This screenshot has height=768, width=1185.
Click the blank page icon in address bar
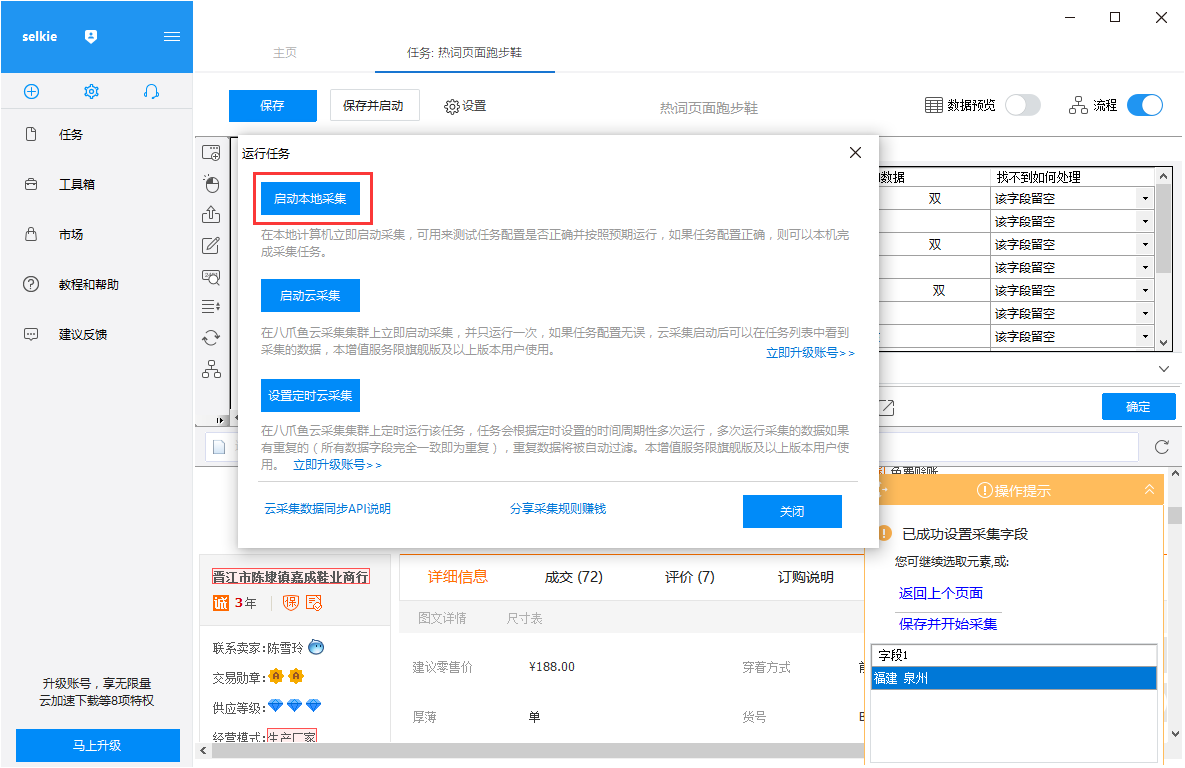pyautogui.click(x=219, y=447)
